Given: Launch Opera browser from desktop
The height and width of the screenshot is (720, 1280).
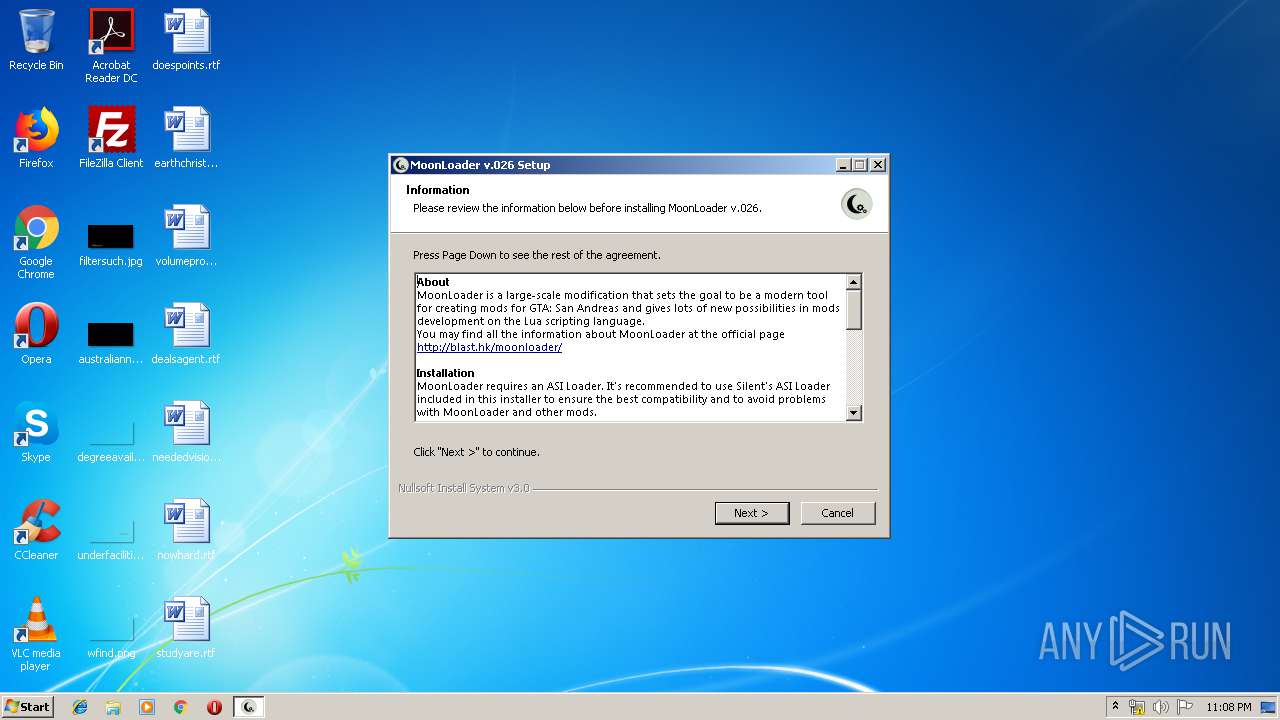Looking at the screenshot, I should (36, 334).
